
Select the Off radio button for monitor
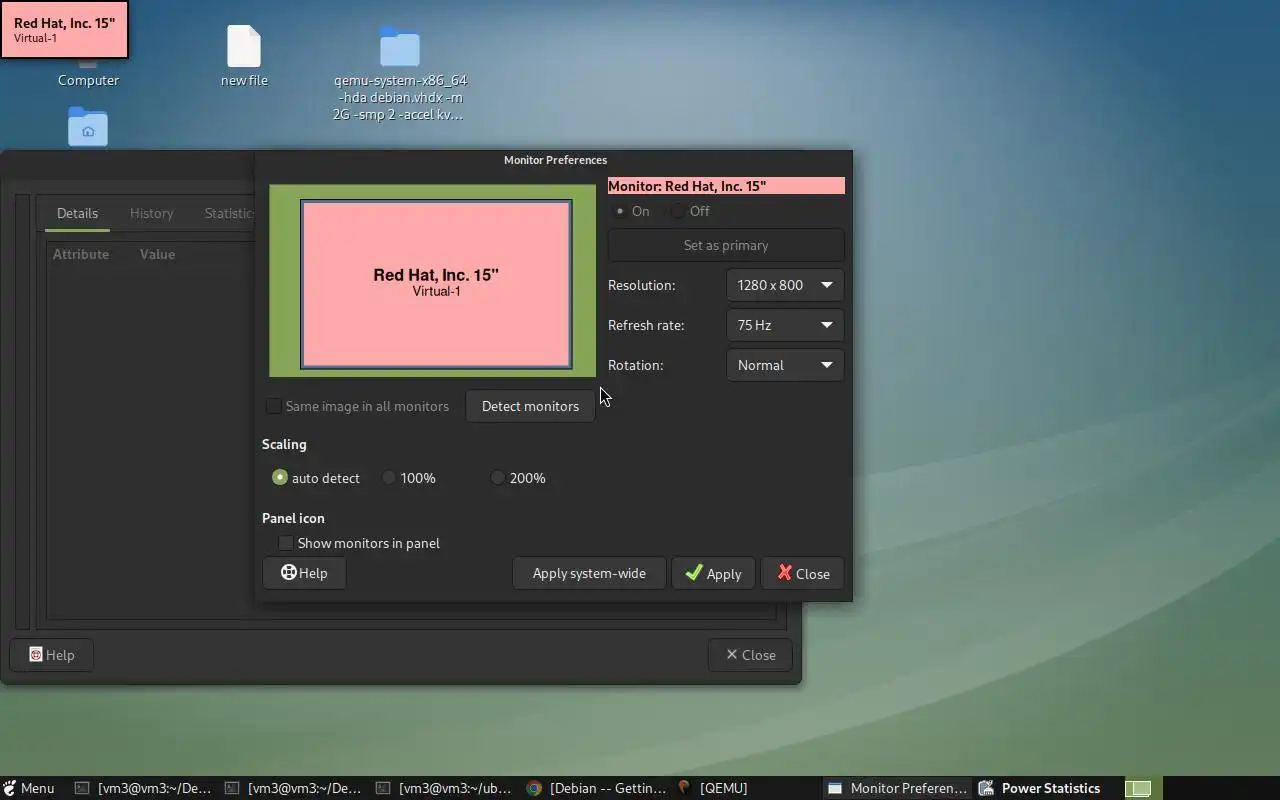click(x=679, y=211)
